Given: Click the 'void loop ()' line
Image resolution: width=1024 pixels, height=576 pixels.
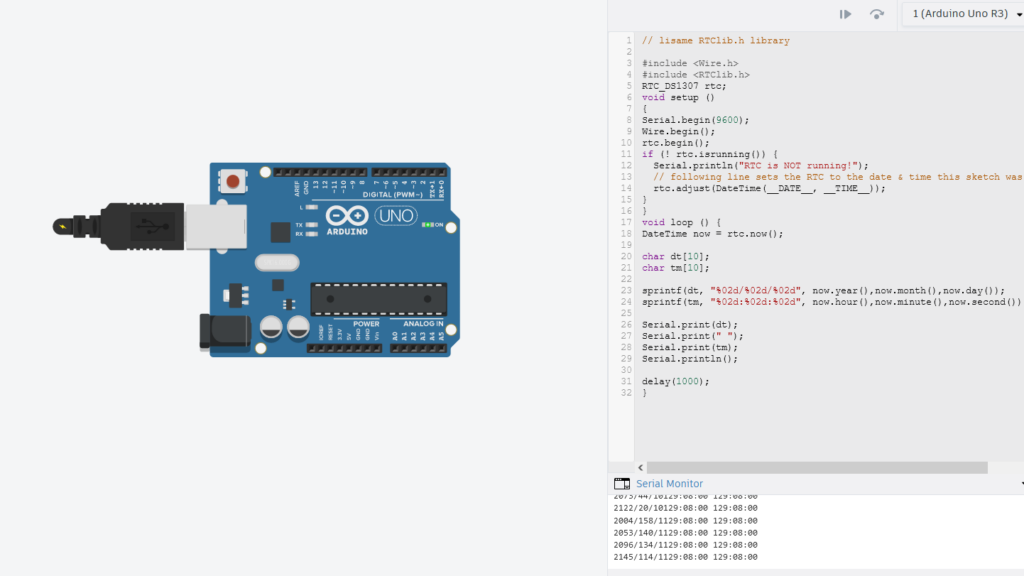Looking at the screenshot, I should pyautogui.click(x=681, y=223).
